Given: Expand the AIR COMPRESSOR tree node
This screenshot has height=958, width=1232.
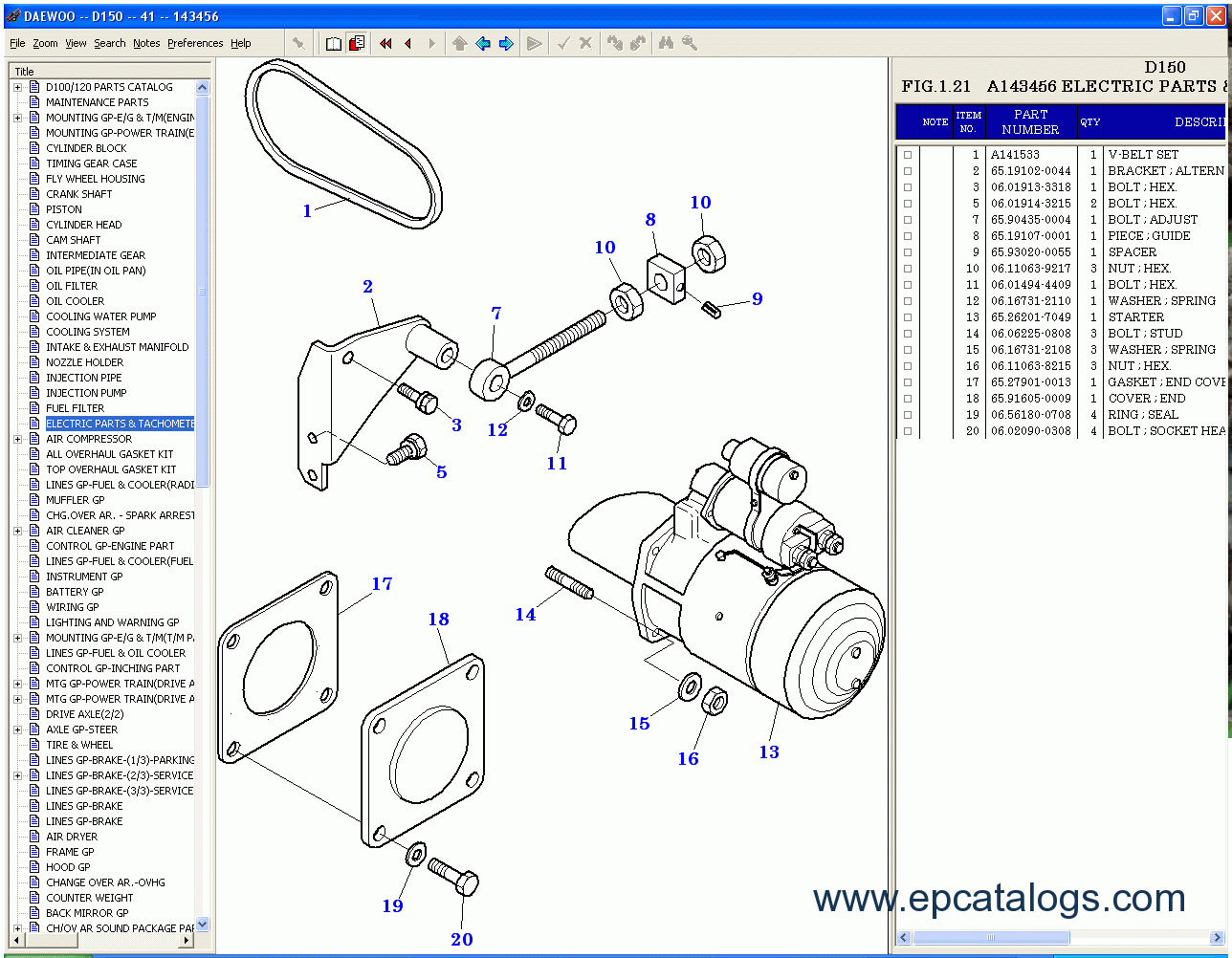Looking at the screenshot, I should coord(17,439).
